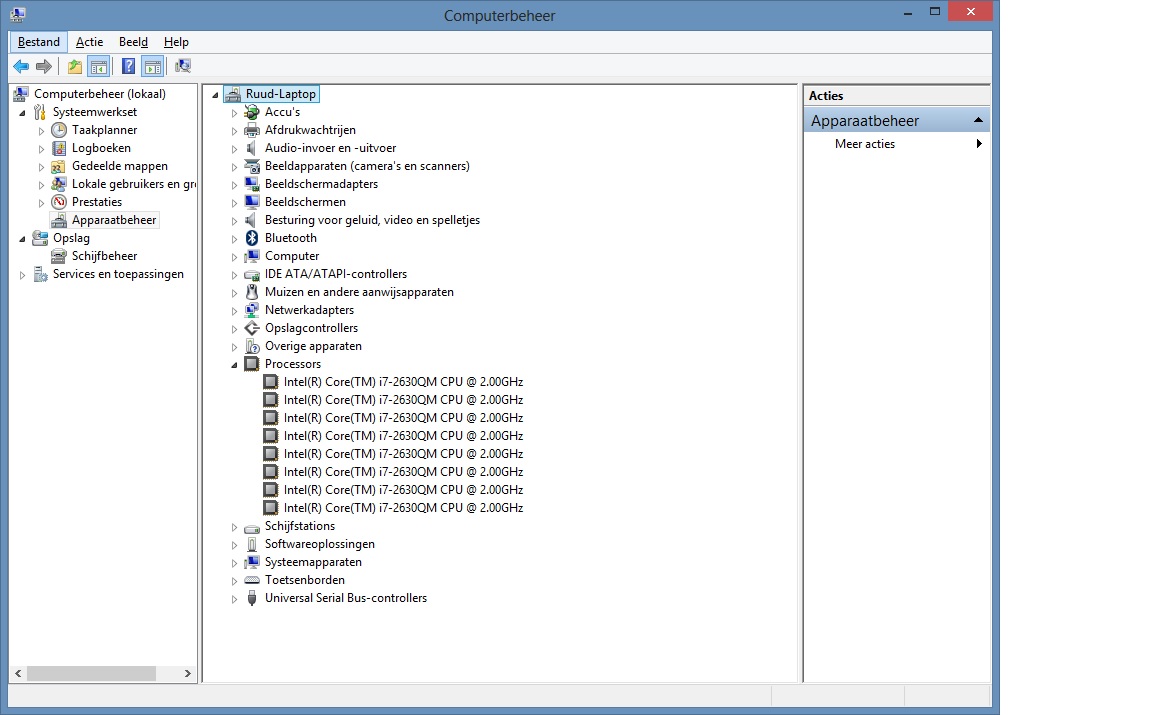Open the Help menu

pyautogui.click(x=176, y=42)
